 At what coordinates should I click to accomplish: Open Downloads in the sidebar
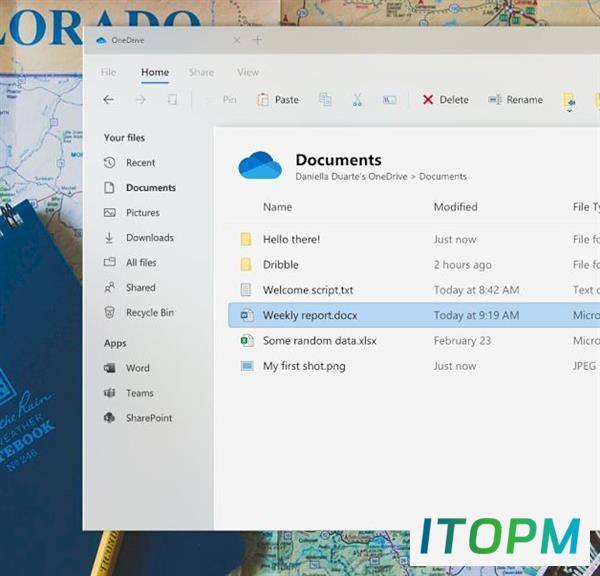139,238
